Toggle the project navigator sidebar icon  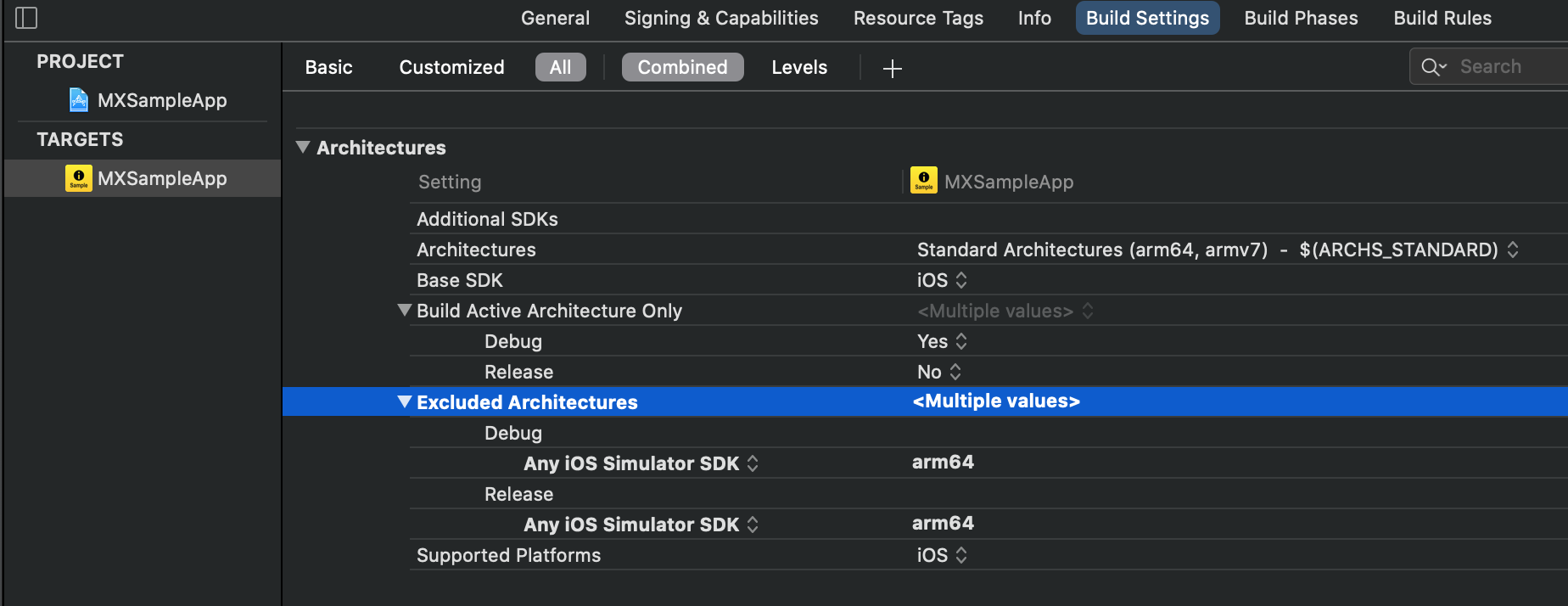[x=26, y=18]
